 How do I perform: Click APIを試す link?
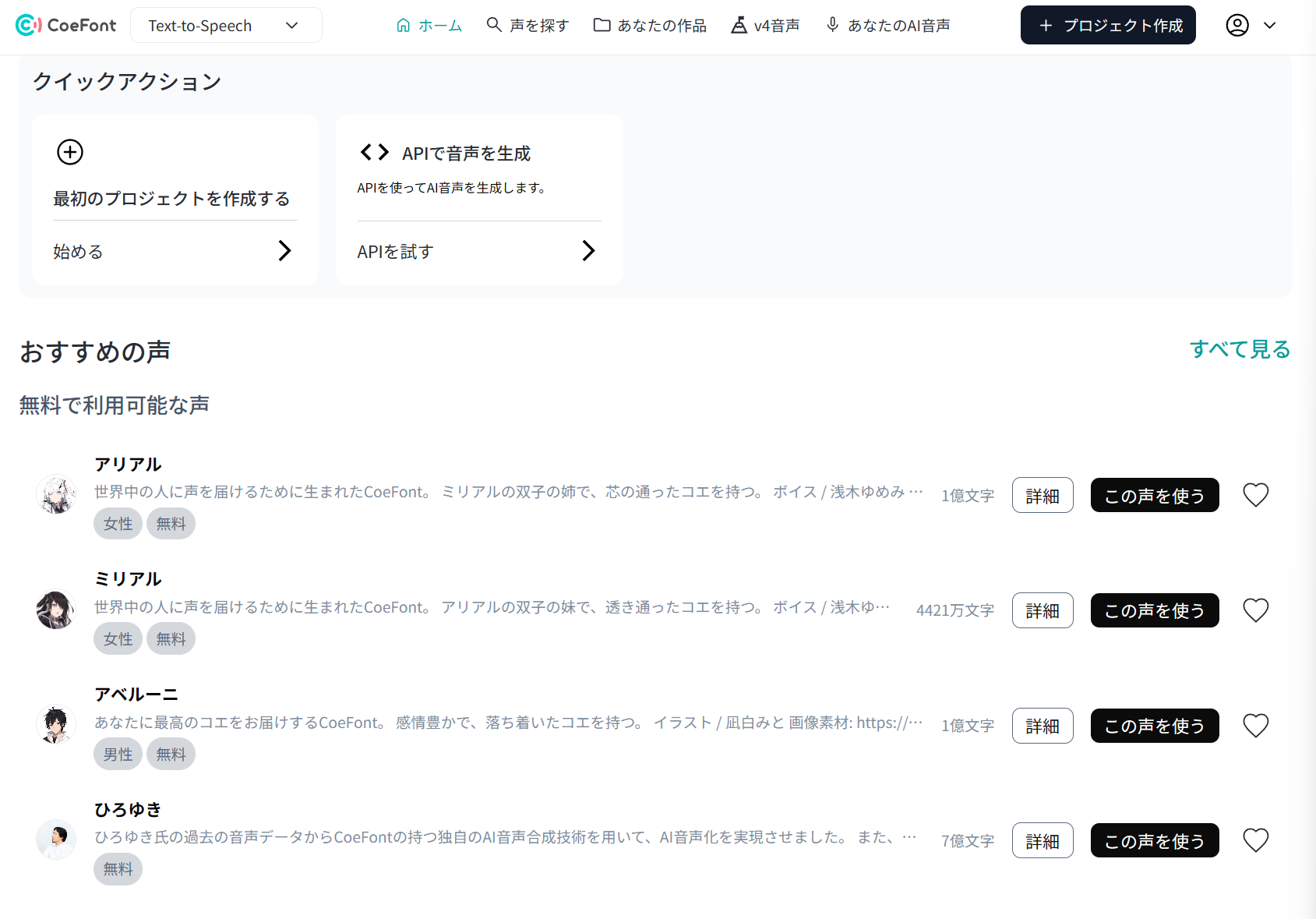pos(395,252)
